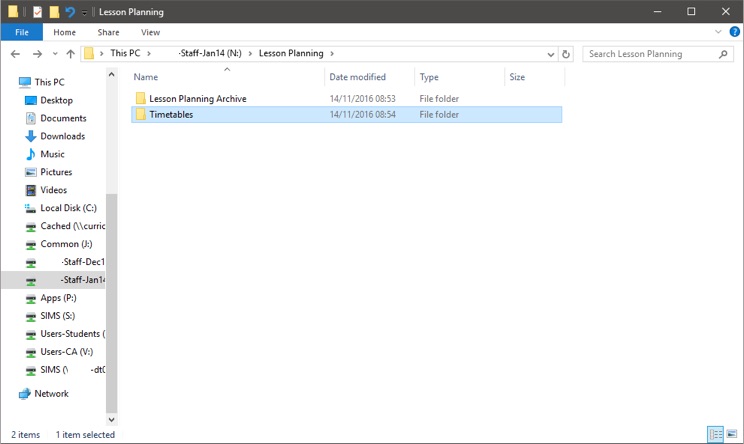744x444 pixels.
Task: Click the navigation pane scrollbar thumb
Action: (112, 303)
